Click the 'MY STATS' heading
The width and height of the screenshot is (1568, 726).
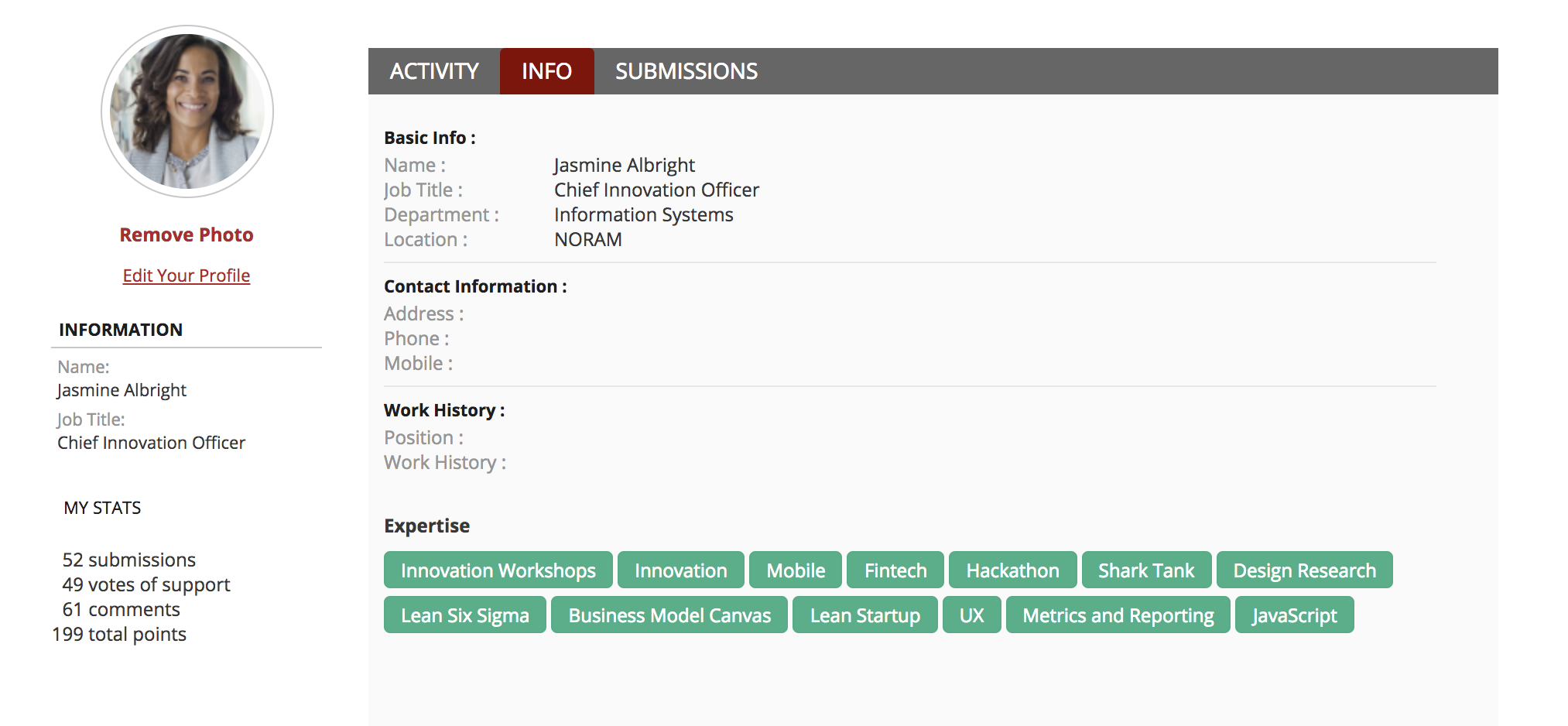click(102, 508)
